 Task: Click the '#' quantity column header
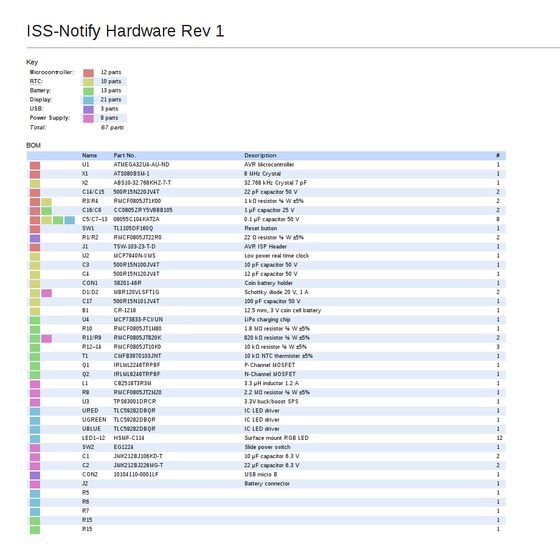498,155
